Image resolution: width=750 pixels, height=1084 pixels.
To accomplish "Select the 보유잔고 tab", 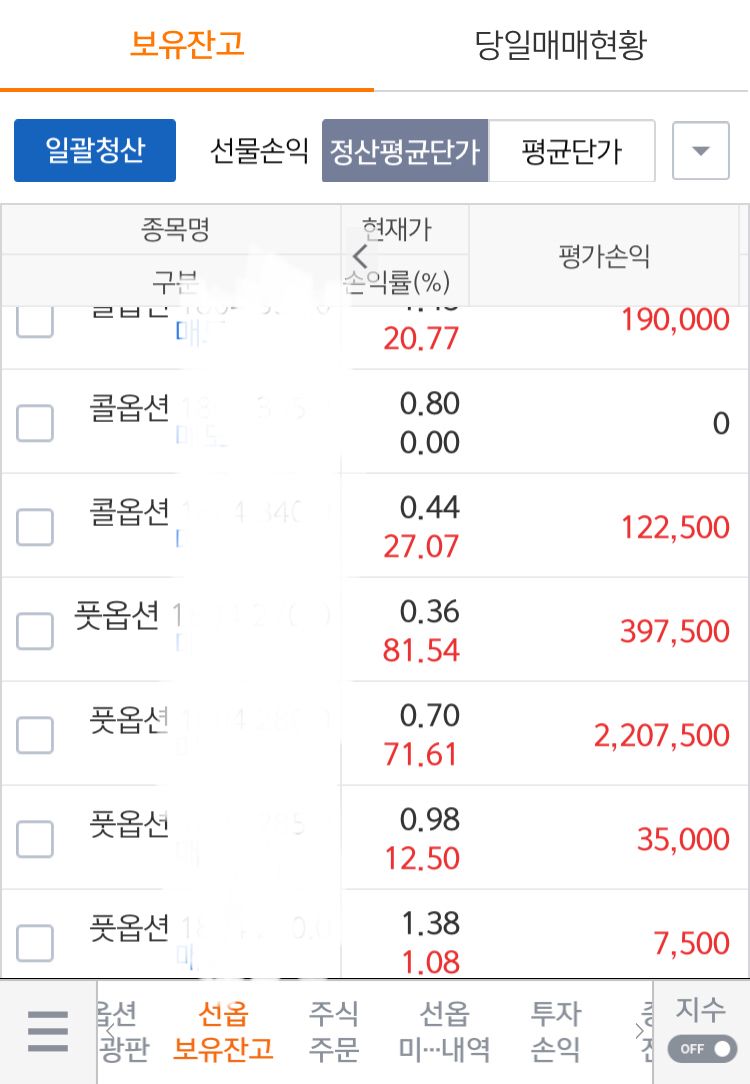I will tap(187, 46).
